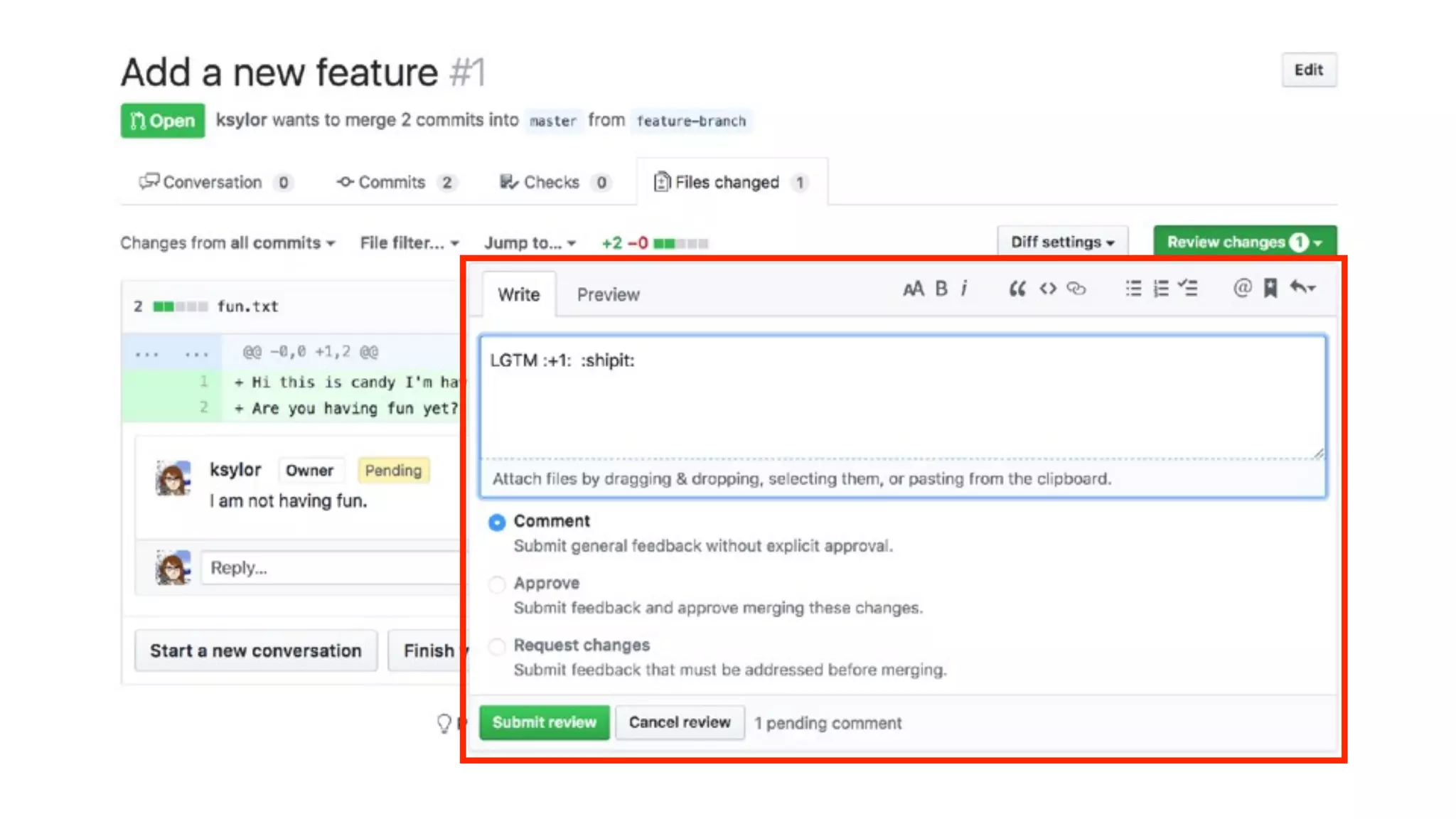Click the Submit review button
Image resolution: width=1456 pixels, height=819 pixels.
(544, 722)
